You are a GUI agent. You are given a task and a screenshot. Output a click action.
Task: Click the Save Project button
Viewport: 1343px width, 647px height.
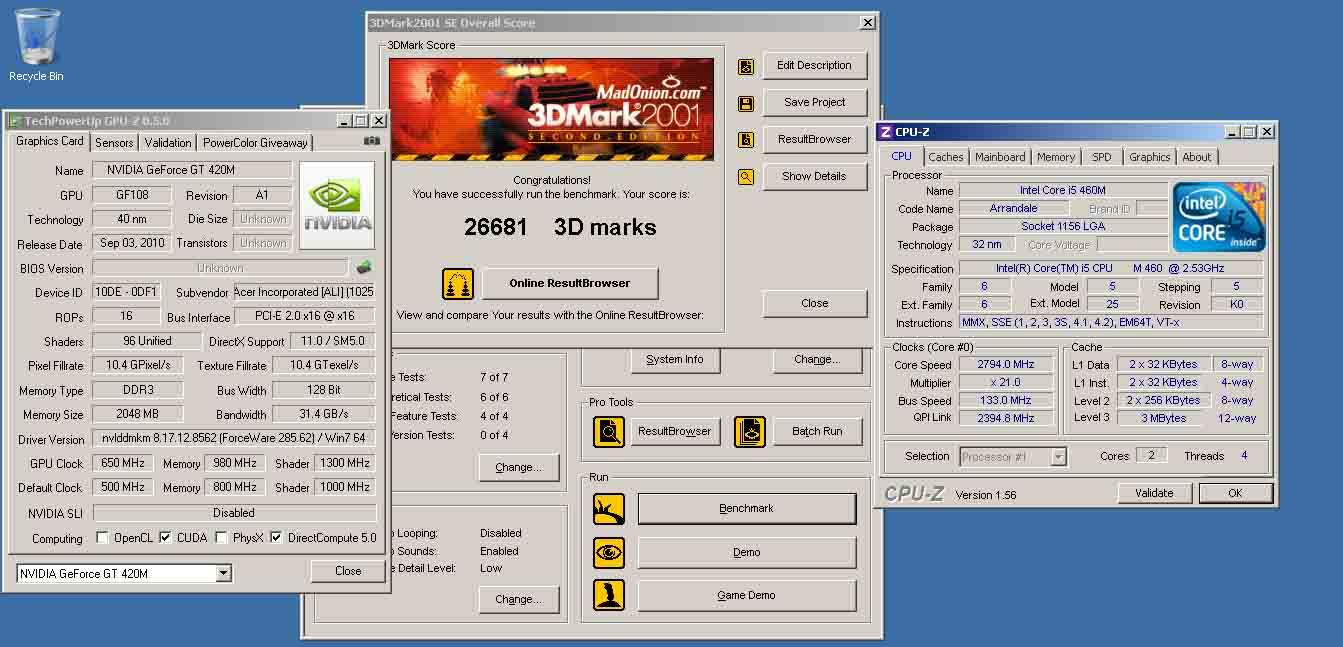(814, 102)
